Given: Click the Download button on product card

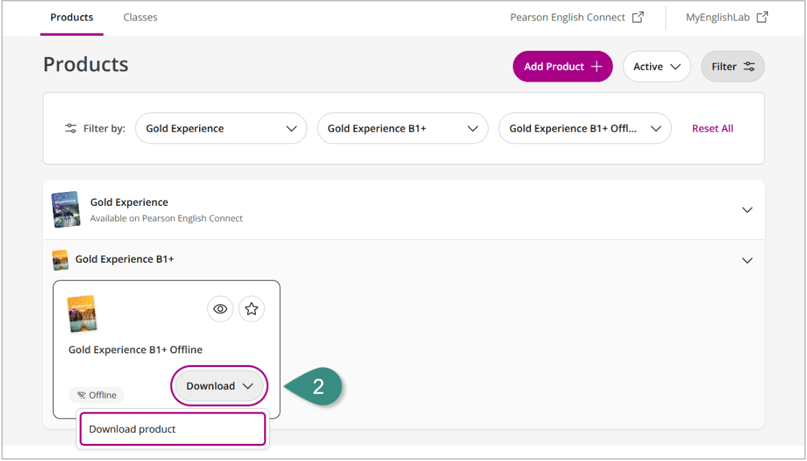Looking at the screenshot, I should click(x=219, y=386).
